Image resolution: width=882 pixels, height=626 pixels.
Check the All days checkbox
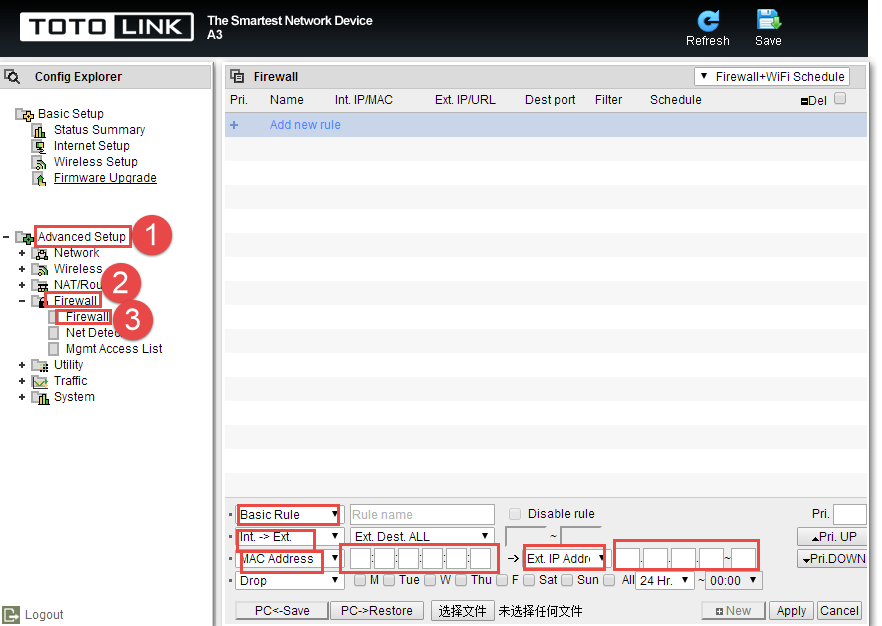click(x=609, y=580)
